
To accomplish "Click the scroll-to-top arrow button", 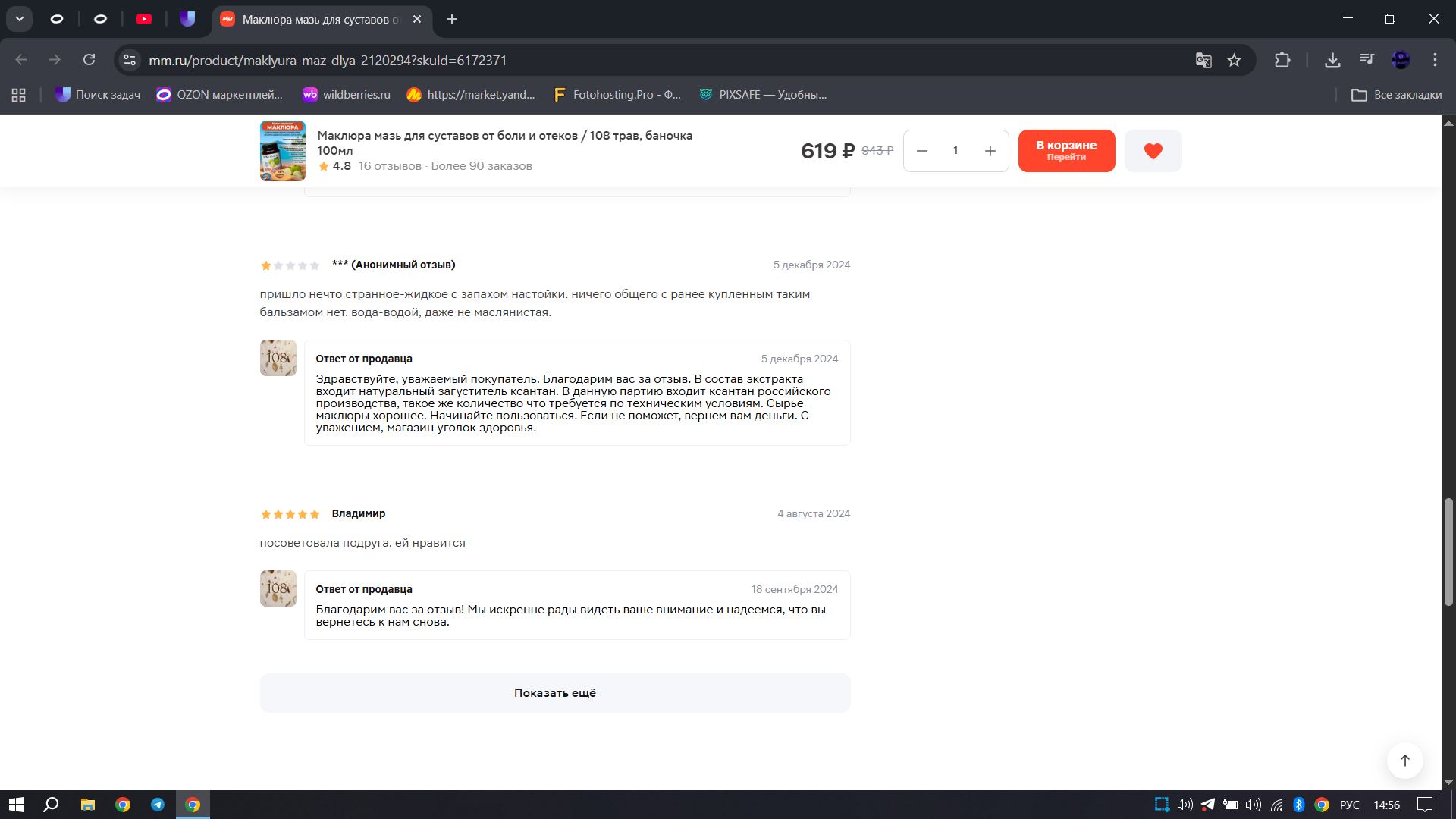I will tap(1404, 760).
